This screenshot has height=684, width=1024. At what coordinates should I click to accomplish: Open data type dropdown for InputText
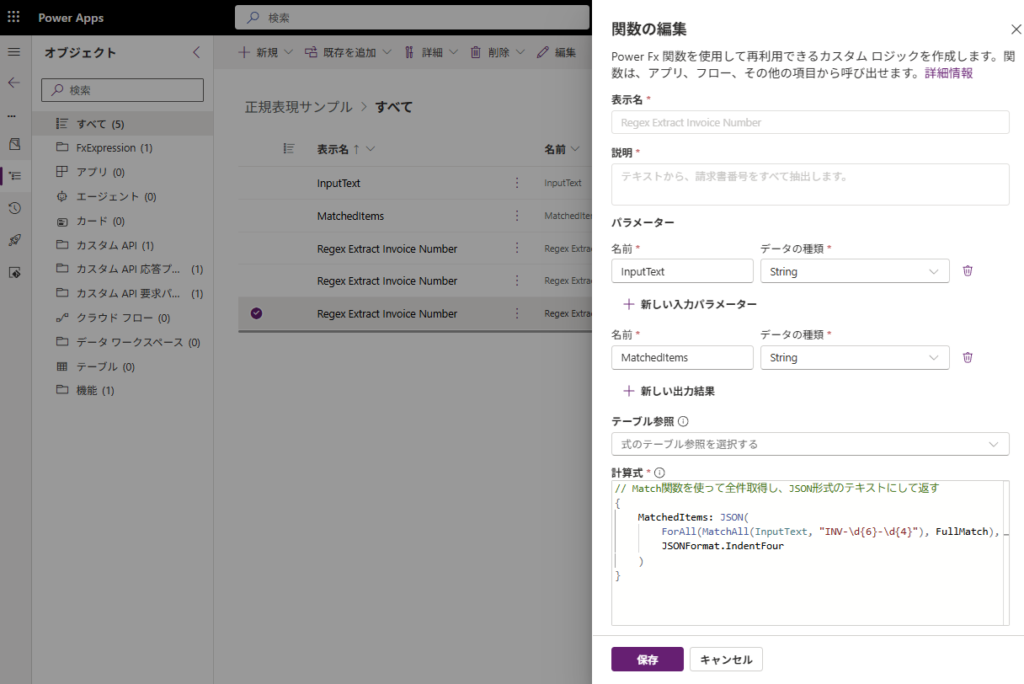854,271
